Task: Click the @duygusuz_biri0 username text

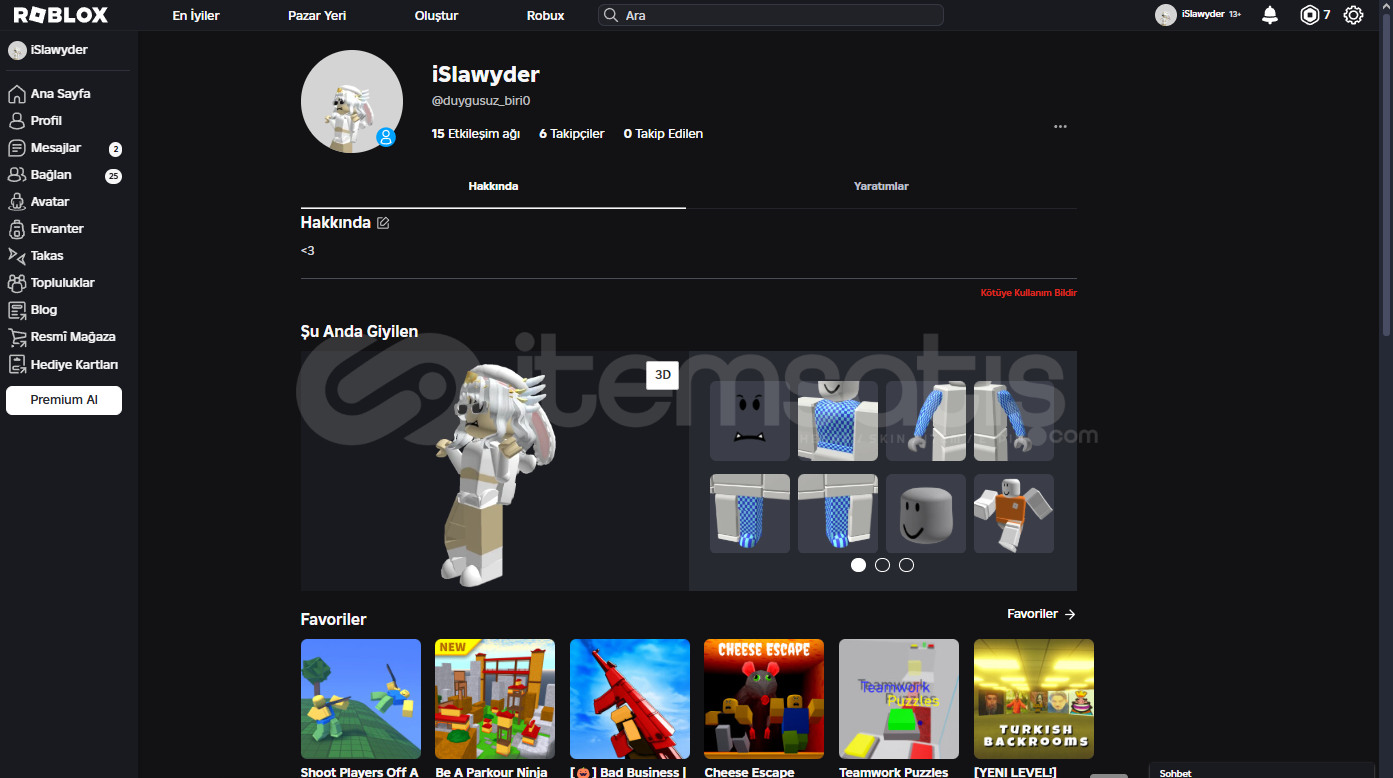Action: coord(481,100)
